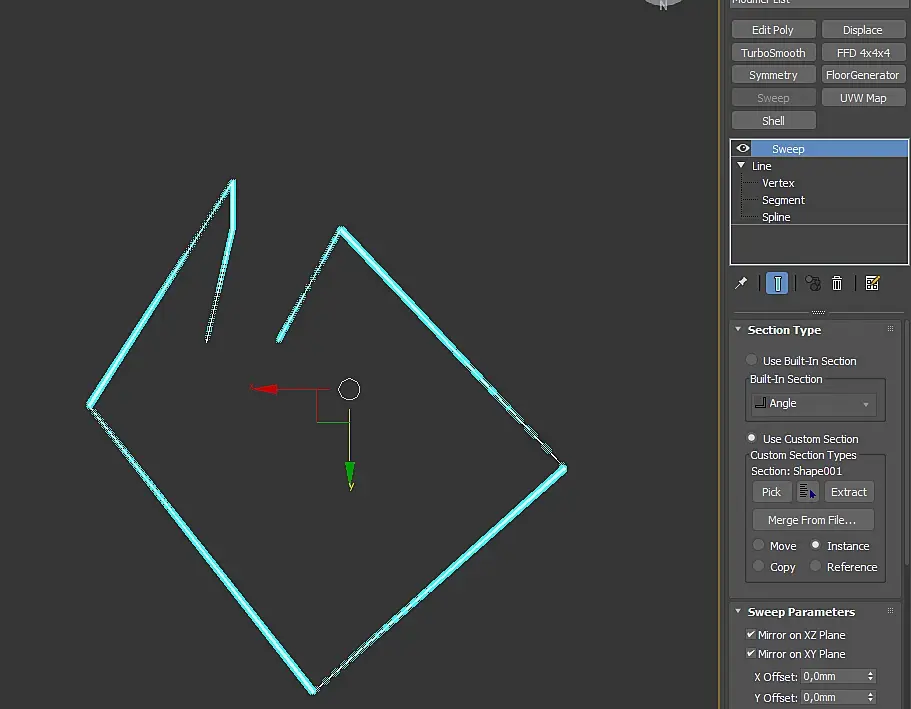
Task: Click Section Type rollout drag handle
Action: click(891, 329)
